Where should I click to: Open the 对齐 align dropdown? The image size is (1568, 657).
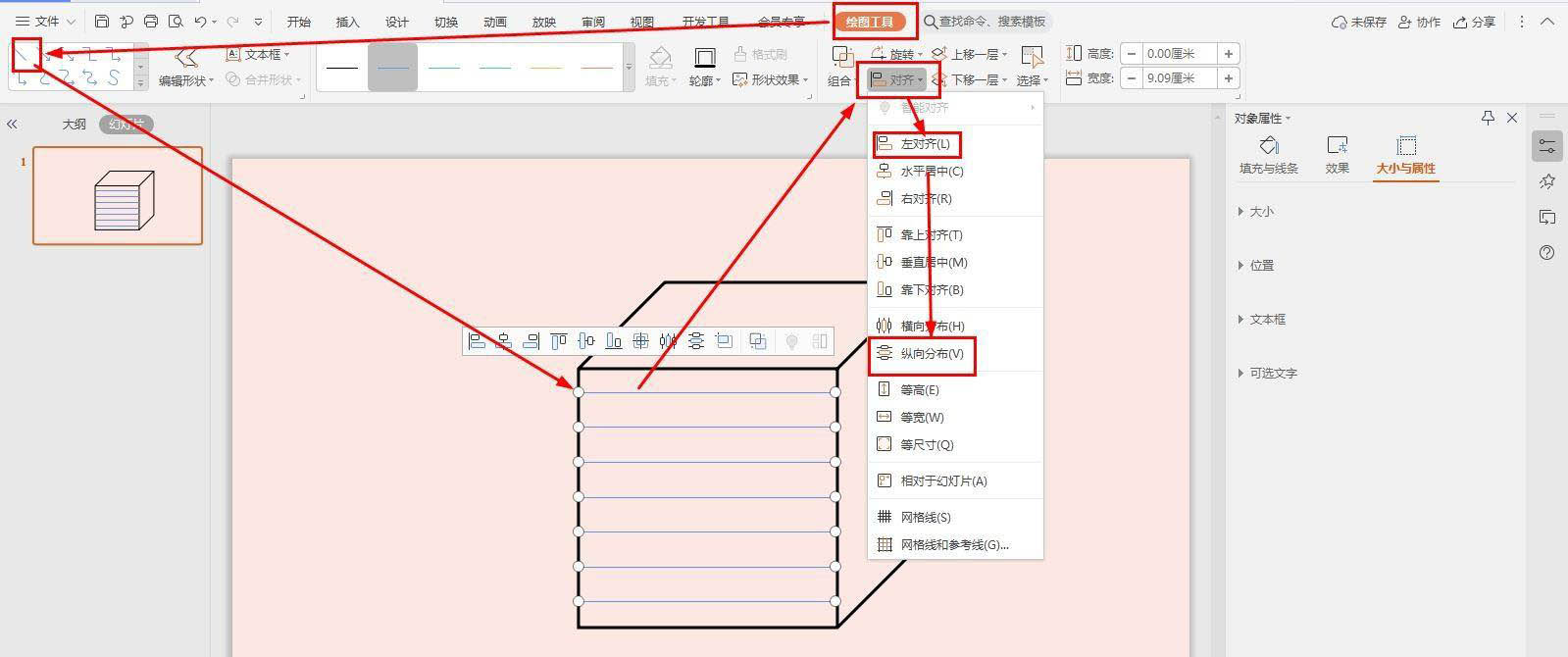click(898, 79)
